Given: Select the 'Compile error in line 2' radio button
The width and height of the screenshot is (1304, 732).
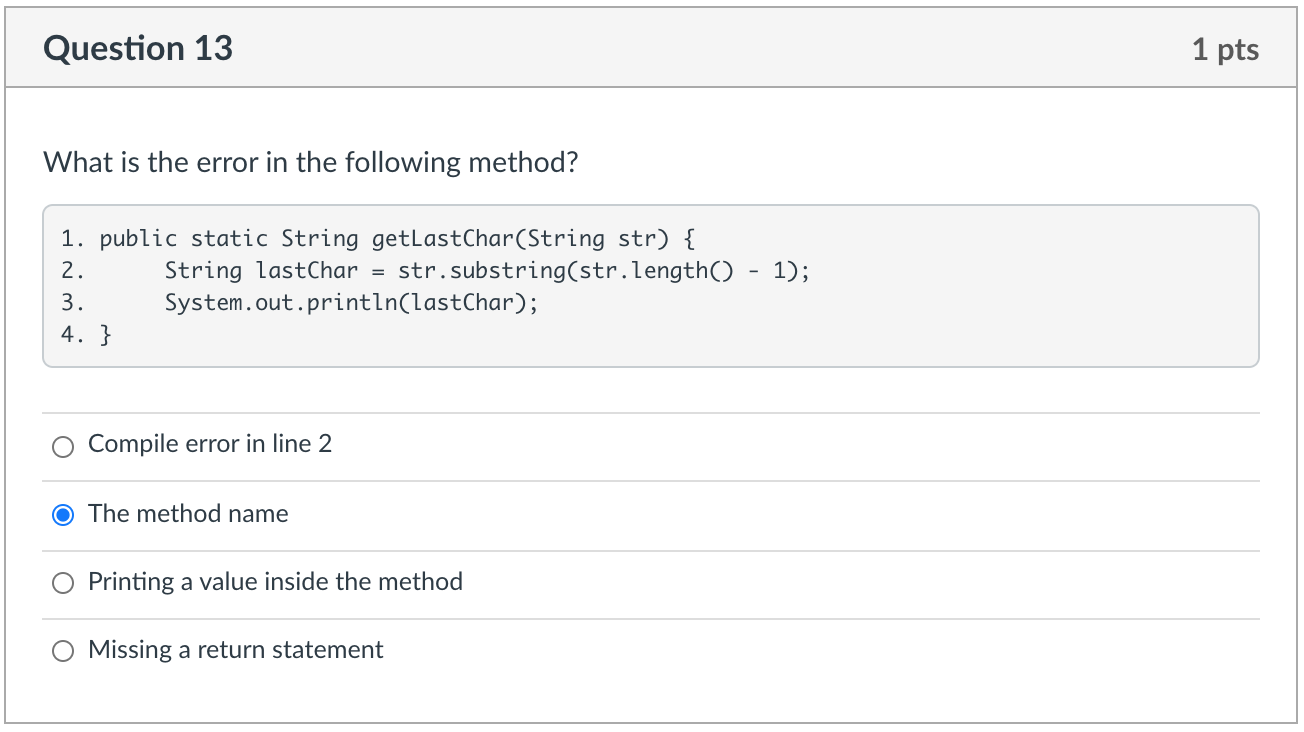Looking at the screenshot, I should click(63, 447).
